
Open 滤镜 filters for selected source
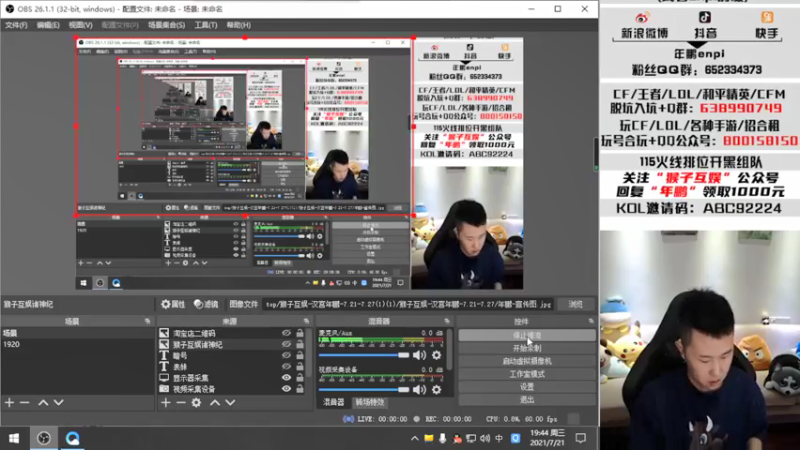(206, 304)
